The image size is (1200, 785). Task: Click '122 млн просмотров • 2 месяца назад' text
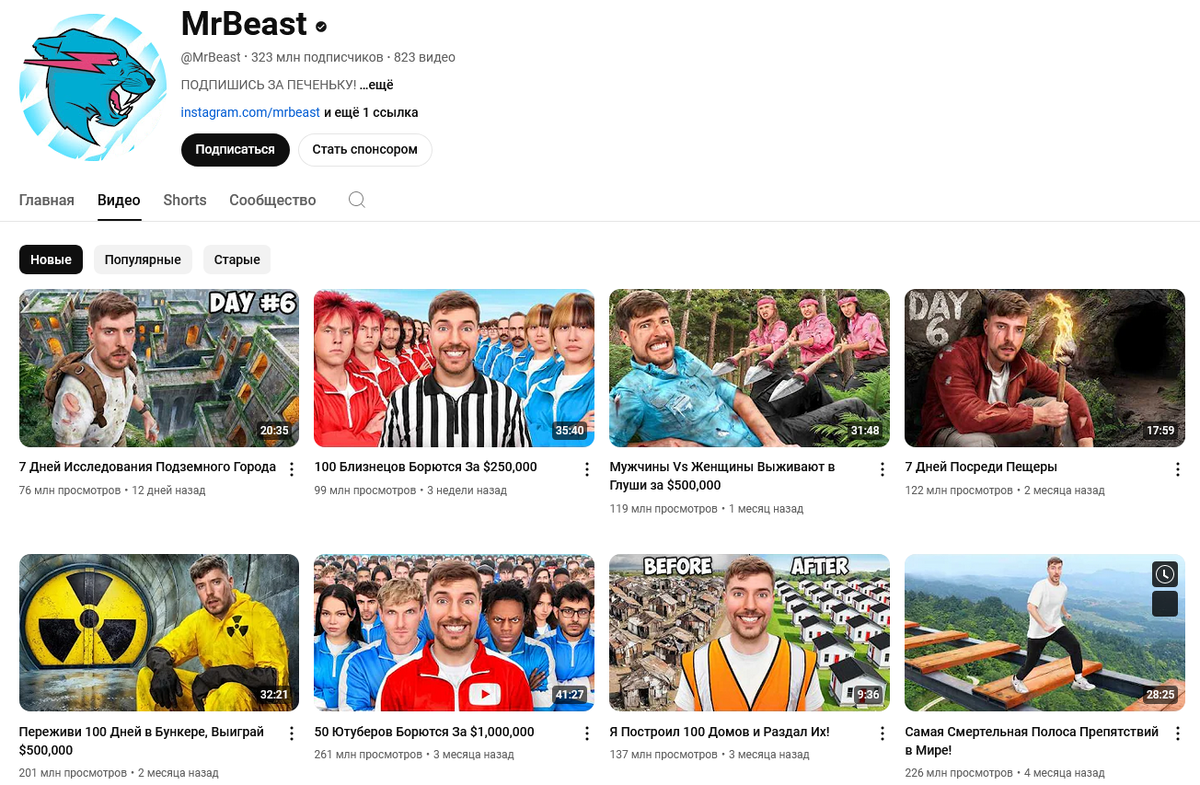1005,491
